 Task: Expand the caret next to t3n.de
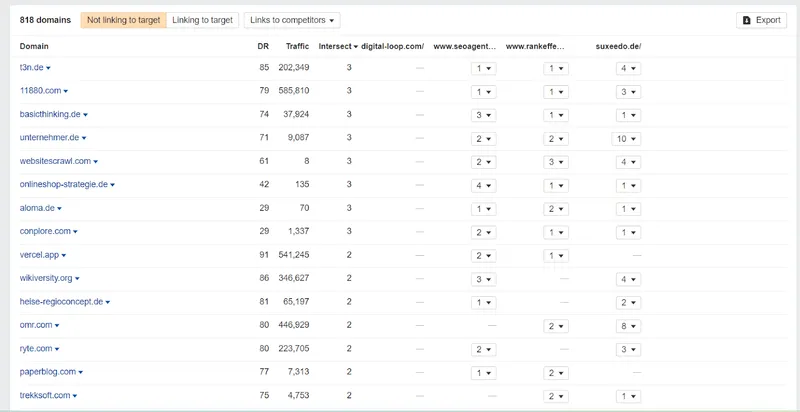48,68
